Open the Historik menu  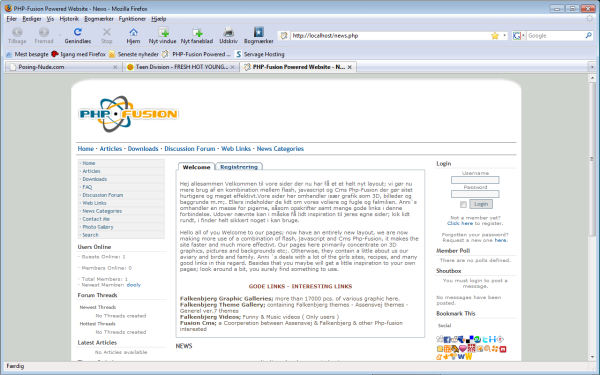click(x=69, y=19)
